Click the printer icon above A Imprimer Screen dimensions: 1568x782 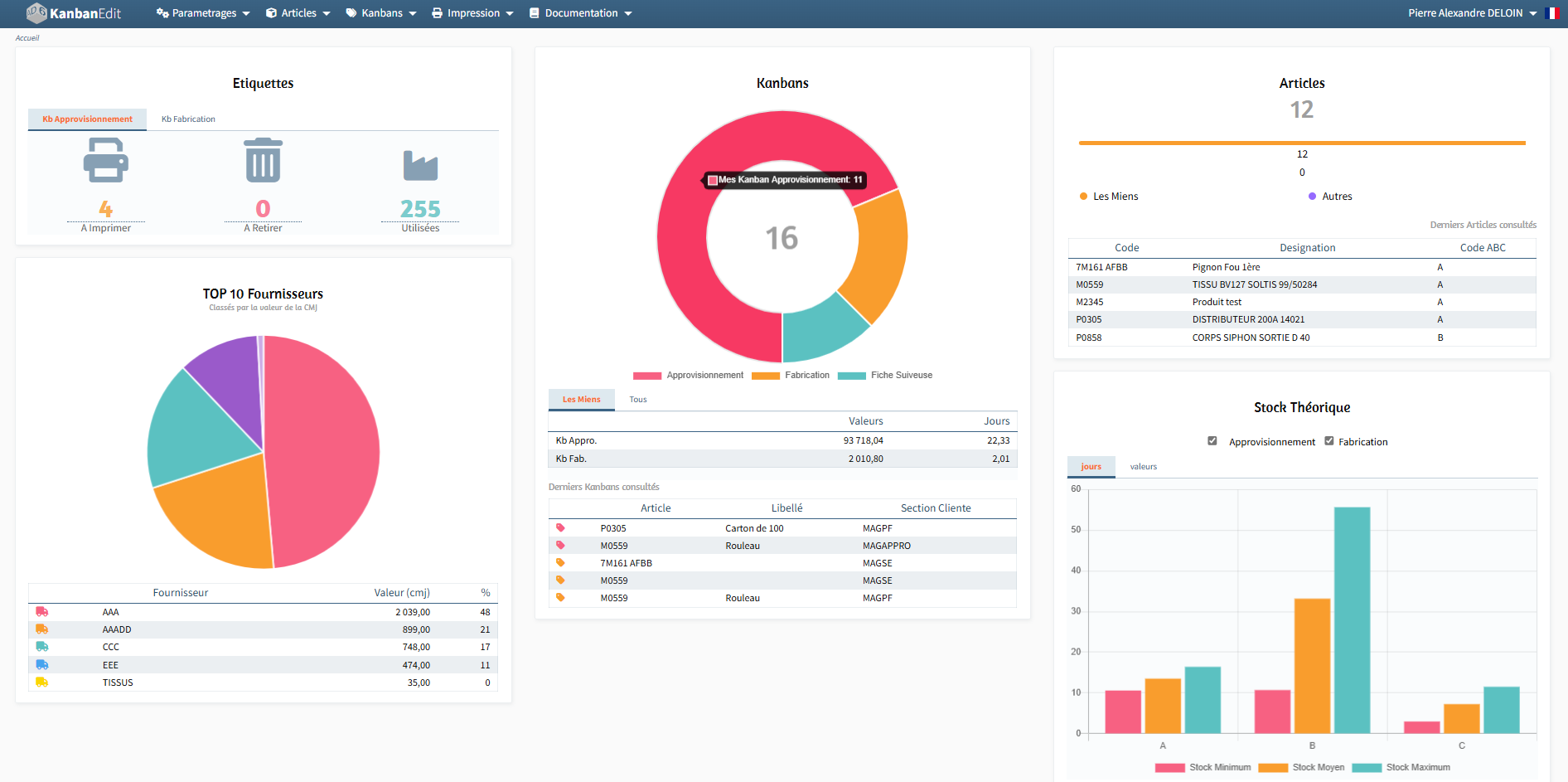(x=105, y=160)
